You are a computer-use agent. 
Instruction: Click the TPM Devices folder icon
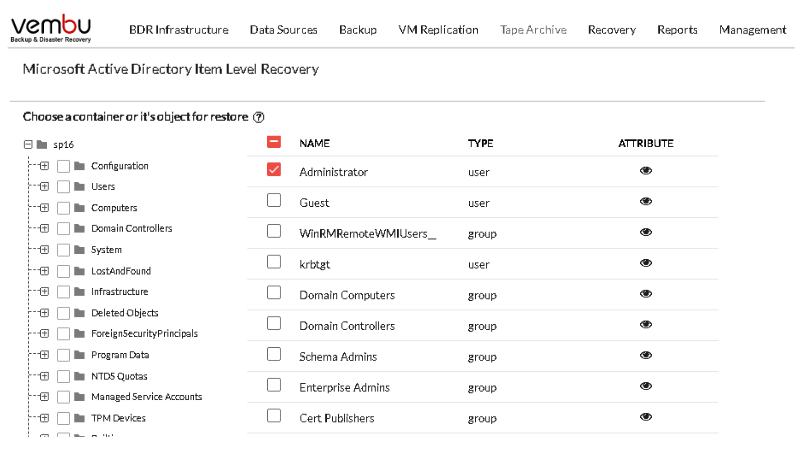coord(79,418)
